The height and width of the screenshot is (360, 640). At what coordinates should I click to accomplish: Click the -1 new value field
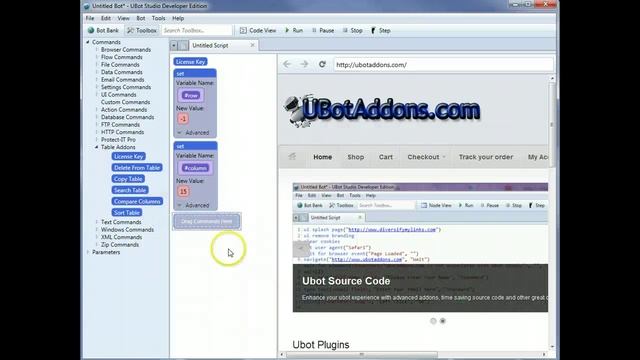183,119
